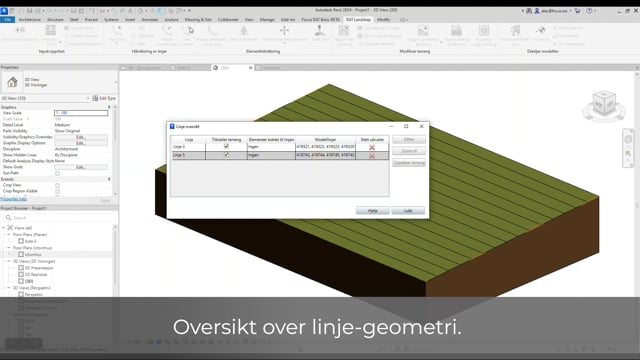Tick the terrain checkbox in the Linje 3 row
The height and width of the screenshot is (360, 640).
[x=226, y=147]
